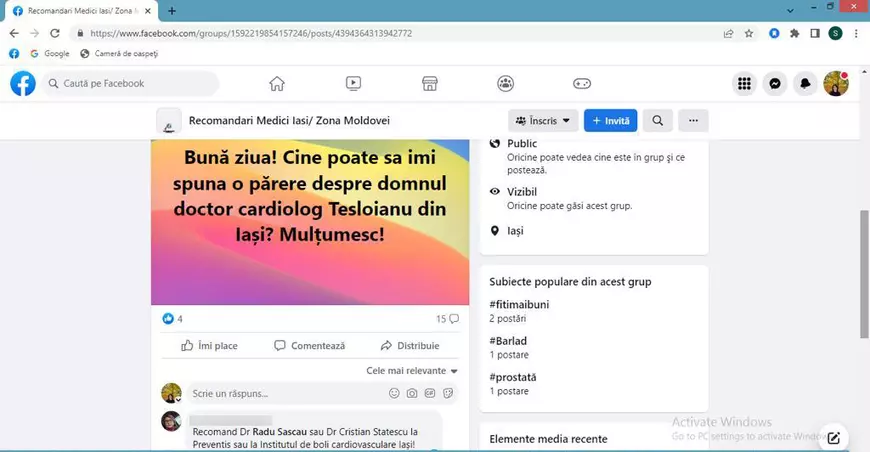Open the Marketplace storefront icon
Image resolution: width=870 pixels, height=452 pixels.
[x=429, y=84]
